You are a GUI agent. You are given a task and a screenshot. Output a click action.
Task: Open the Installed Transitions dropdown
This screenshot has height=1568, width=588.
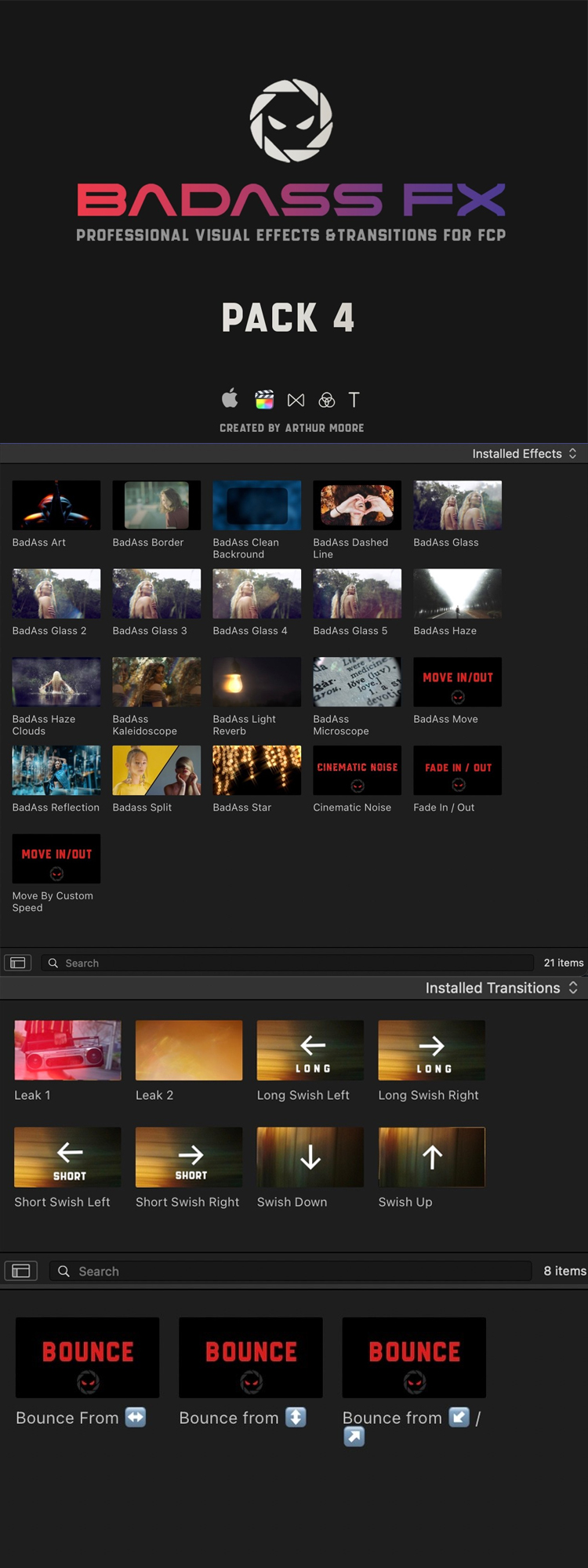click(502, 988)
